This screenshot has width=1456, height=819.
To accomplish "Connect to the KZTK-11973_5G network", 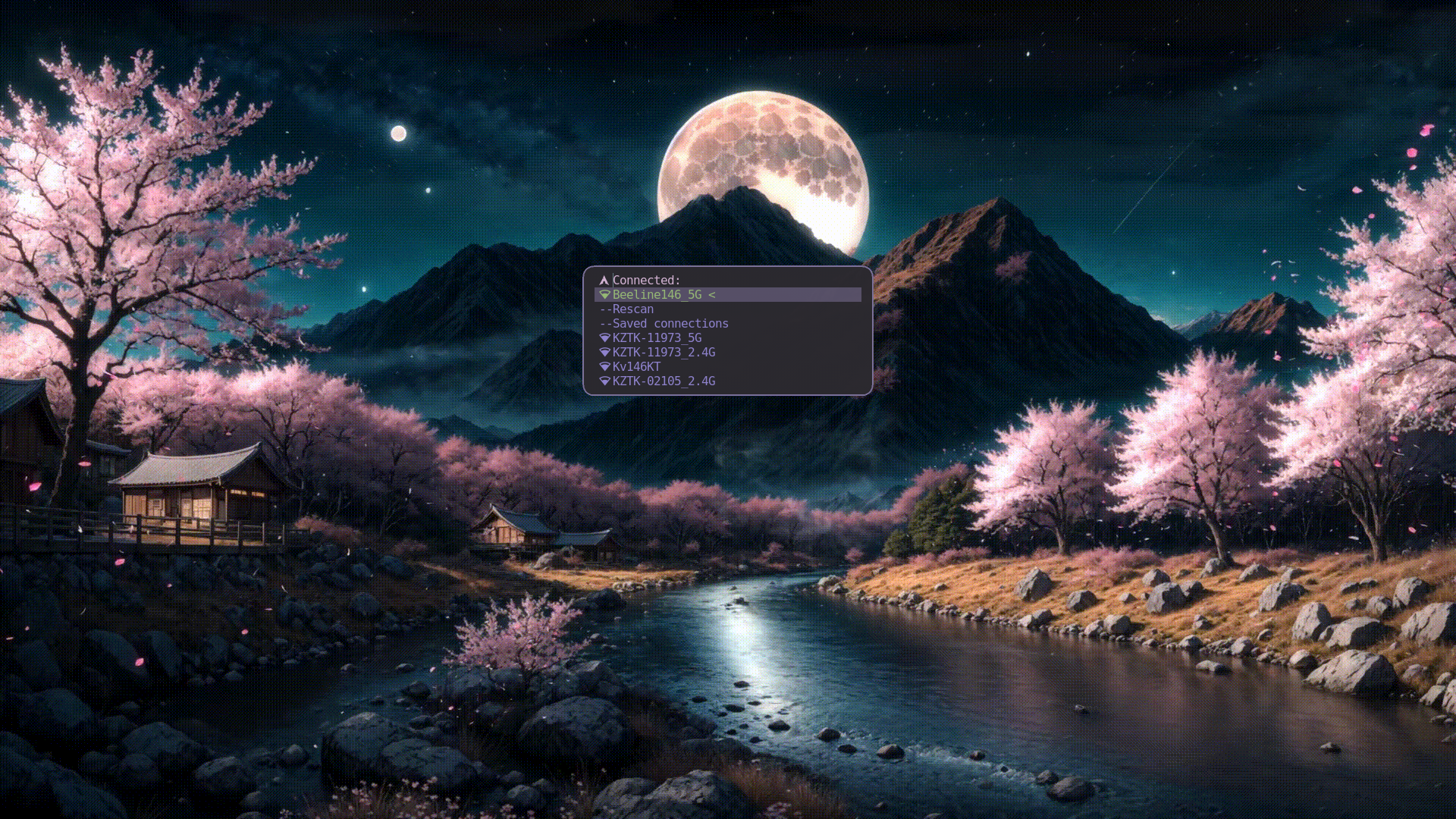I will [657, 338].
